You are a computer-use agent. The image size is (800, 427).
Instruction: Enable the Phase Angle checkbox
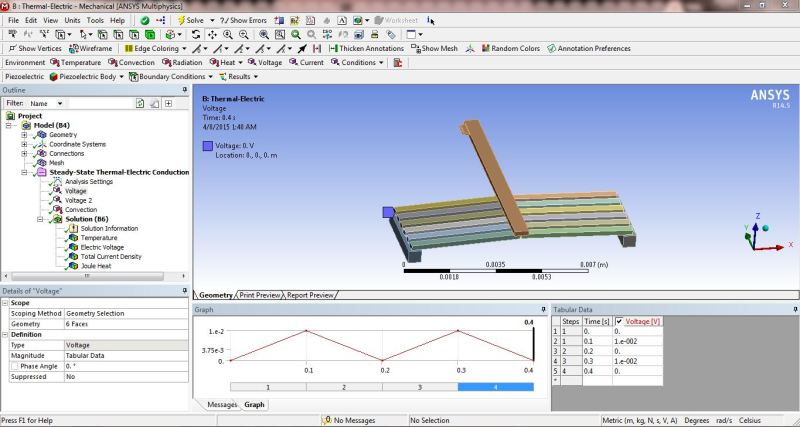(15, 366)
